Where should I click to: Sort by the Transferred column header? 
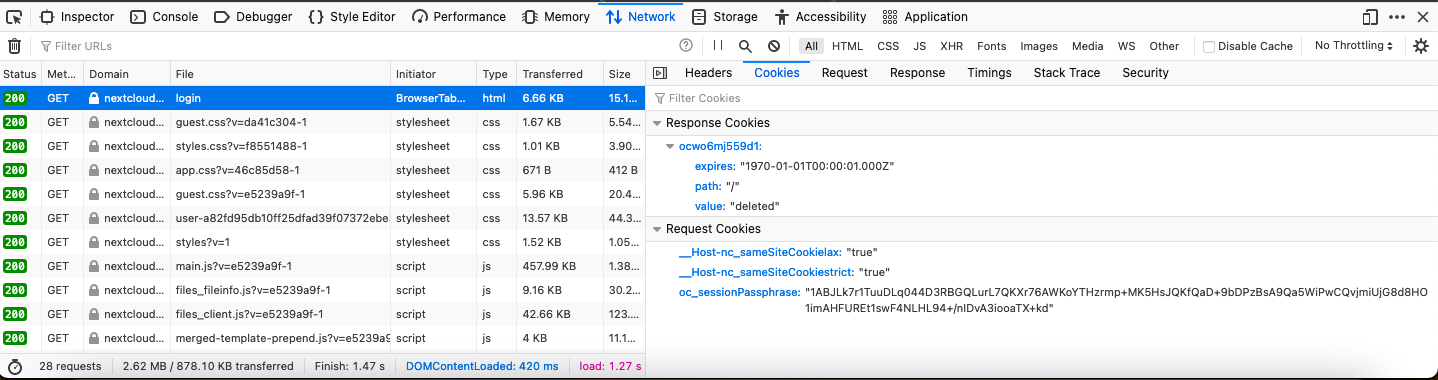559,74
